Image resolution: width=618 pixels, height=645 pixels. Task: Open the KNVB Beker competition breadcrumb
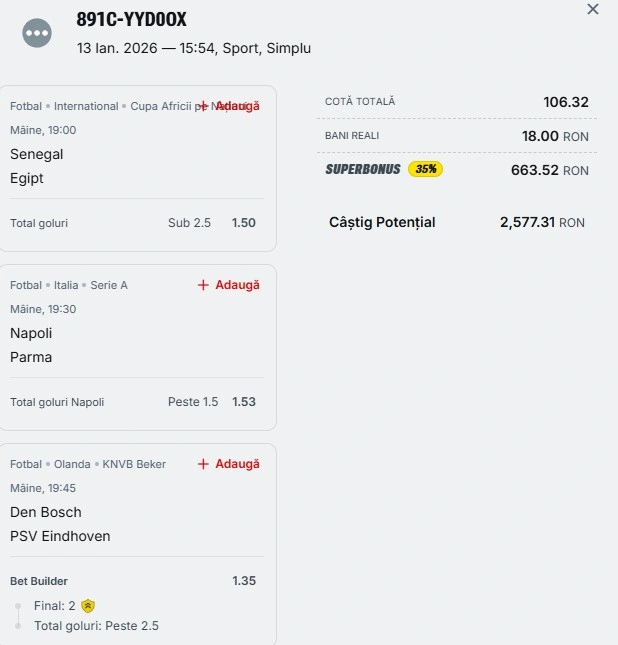pos(134,464)
